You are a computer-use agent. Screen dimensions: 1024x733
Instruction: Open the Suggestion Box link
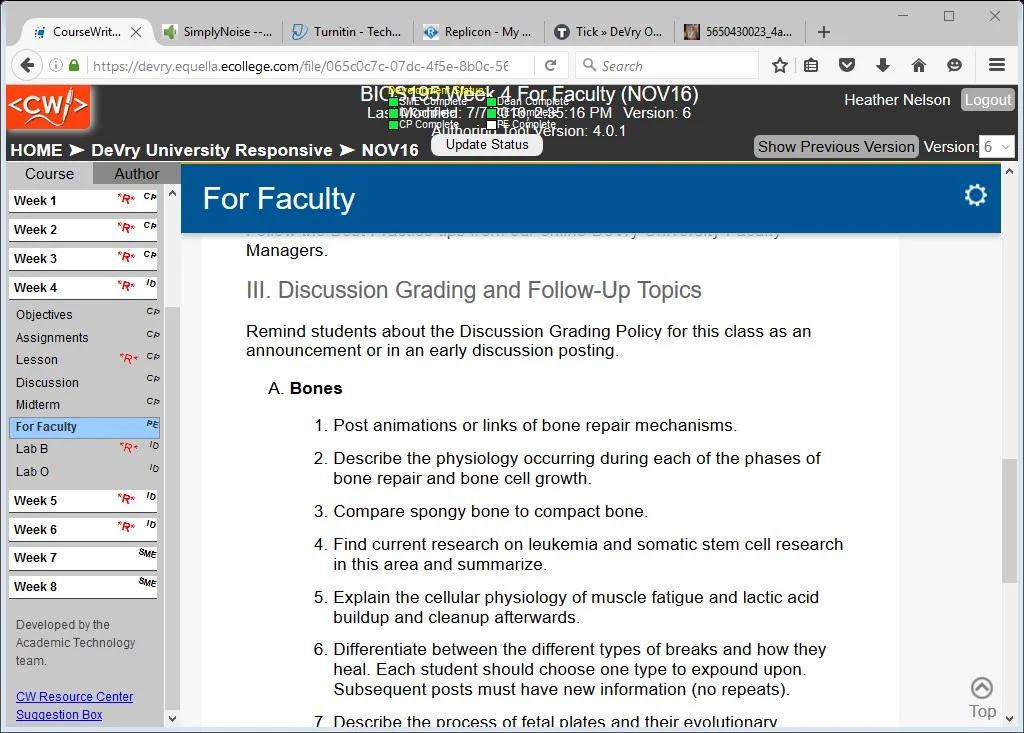59,715
